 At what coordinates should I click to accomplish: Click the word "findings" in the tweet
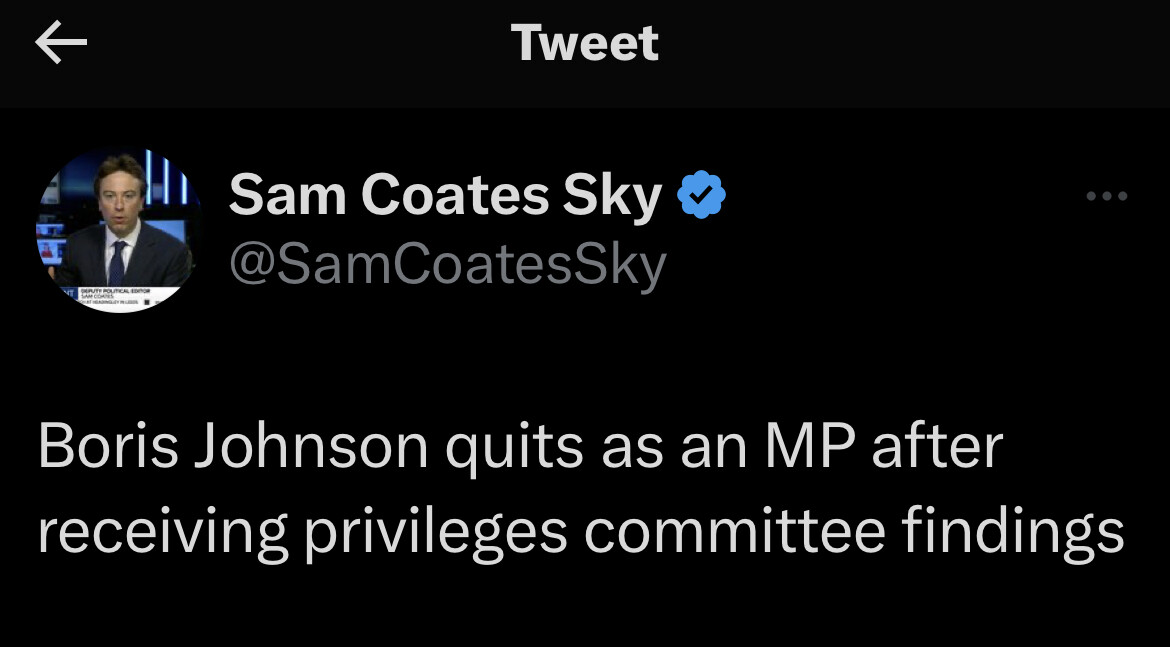pyautogui.click(x=1012, y=531)
